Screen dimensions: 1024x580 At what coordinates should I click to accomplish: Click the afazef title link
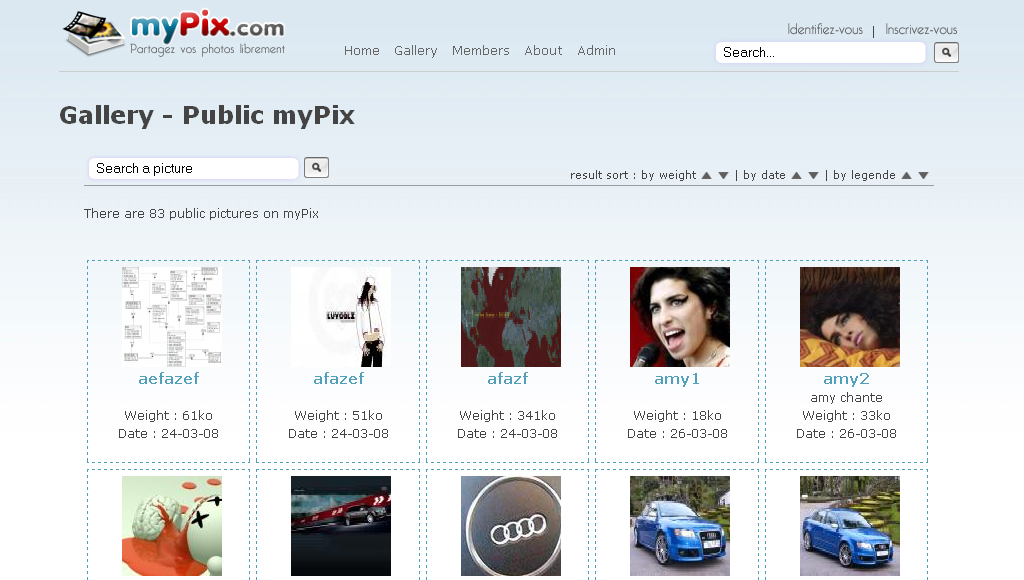click(338, 379)
